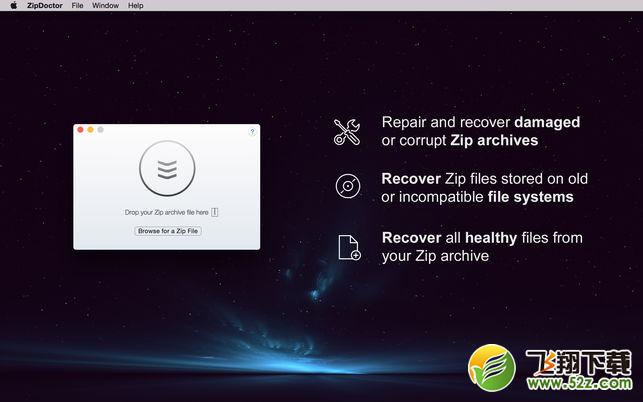Click 'your Zip archive' text
643x402 pixels.
pyautogui.click(x=436, y=256)
